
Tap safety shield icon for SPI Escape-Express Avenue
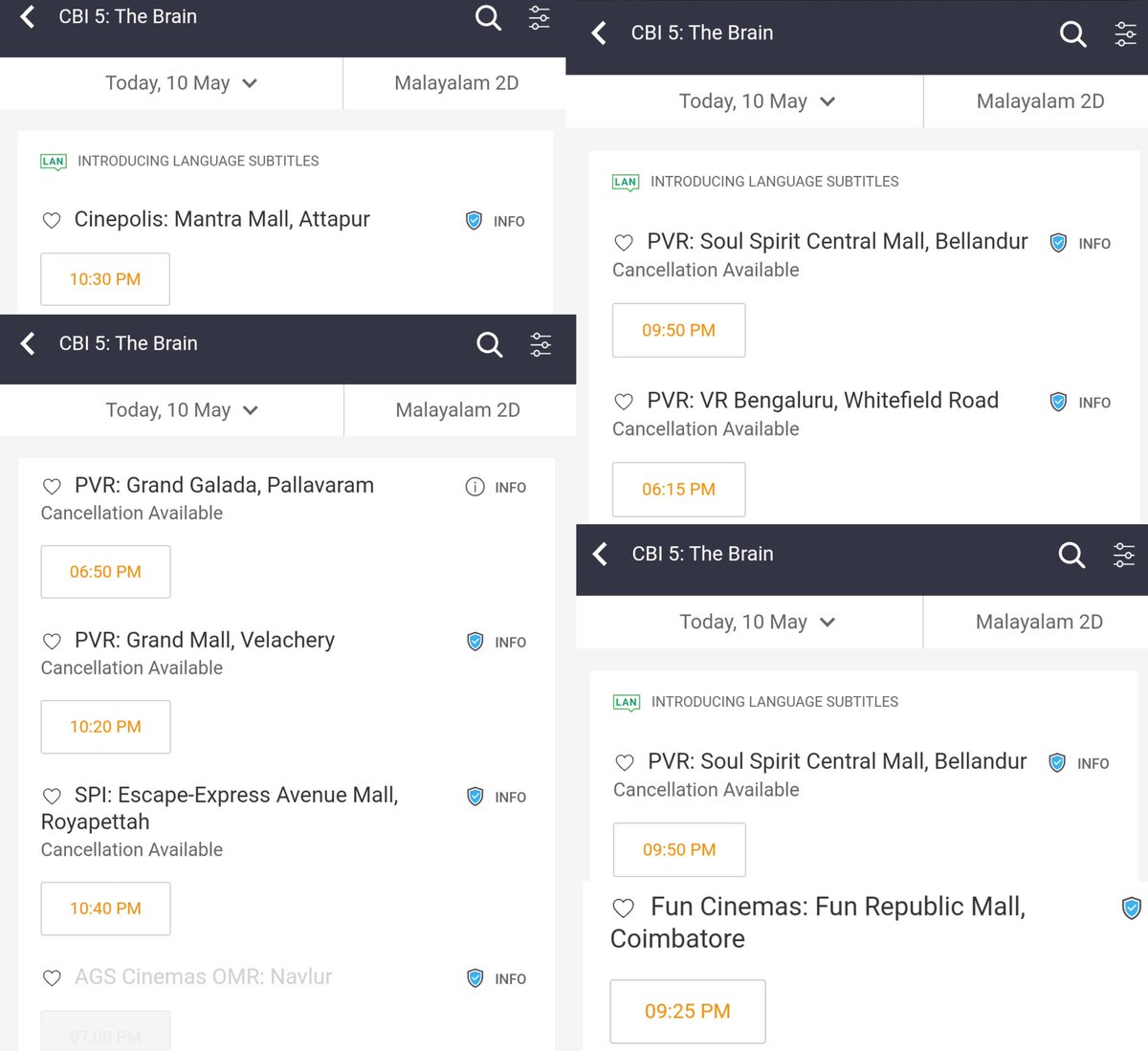tap(475, 797)
